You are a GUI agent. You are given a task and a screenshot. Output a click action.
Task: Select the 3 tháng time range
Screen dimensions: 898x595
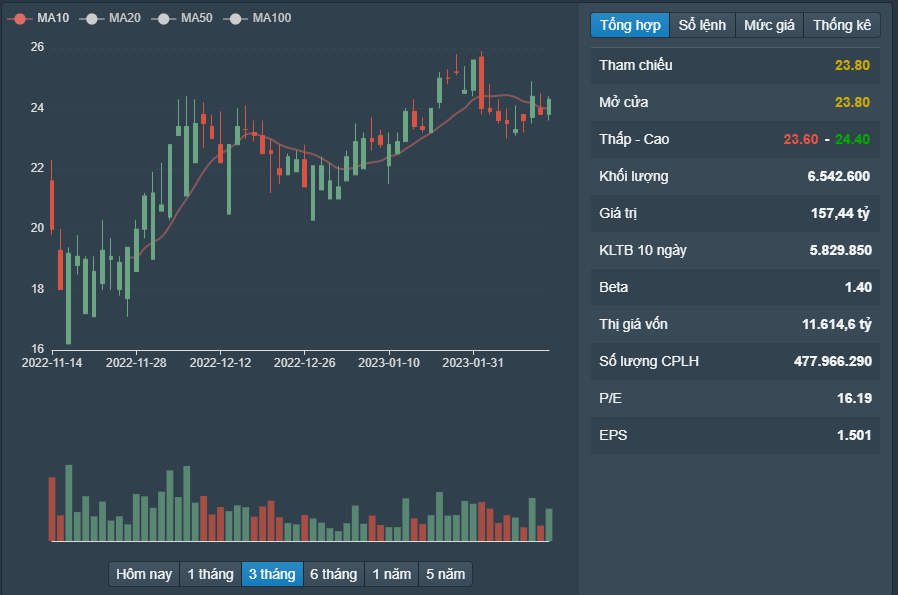point(272,574)
